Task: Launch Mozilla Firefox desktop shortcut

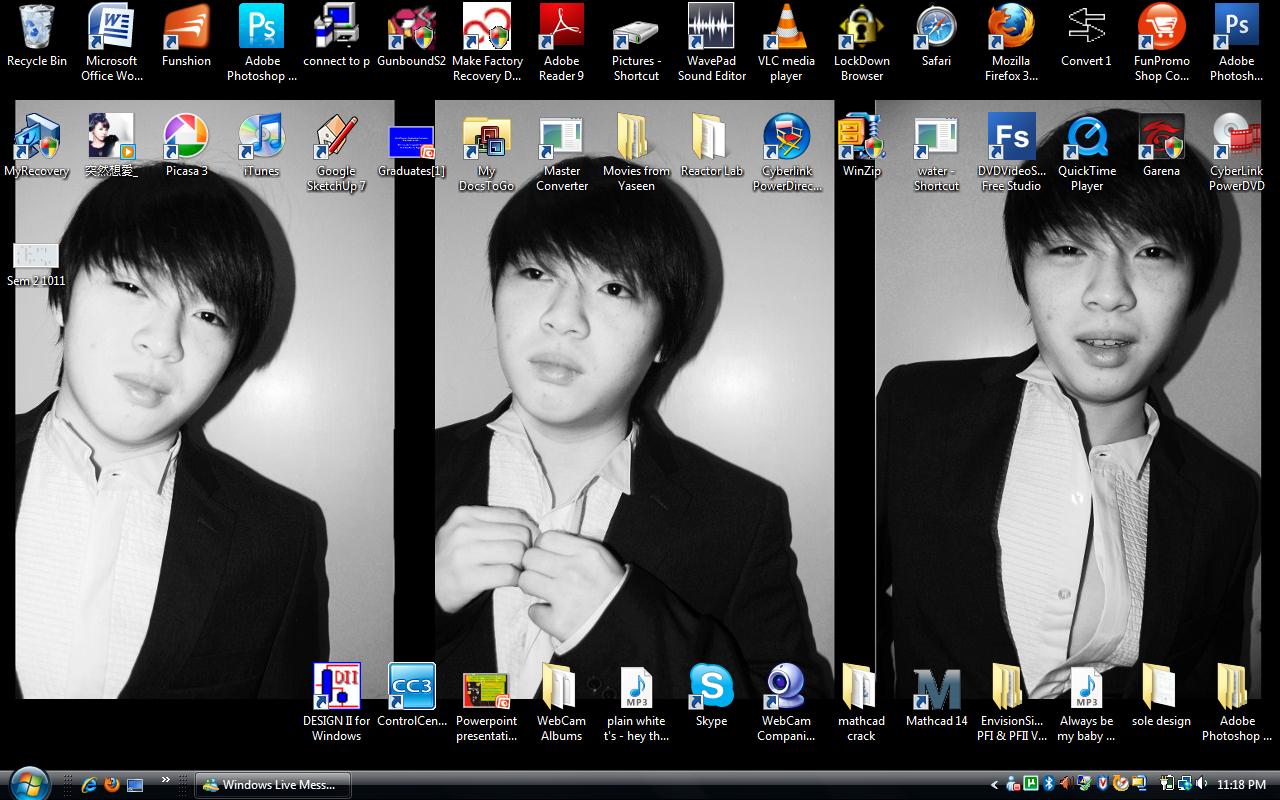Action: pos(1011,43)
